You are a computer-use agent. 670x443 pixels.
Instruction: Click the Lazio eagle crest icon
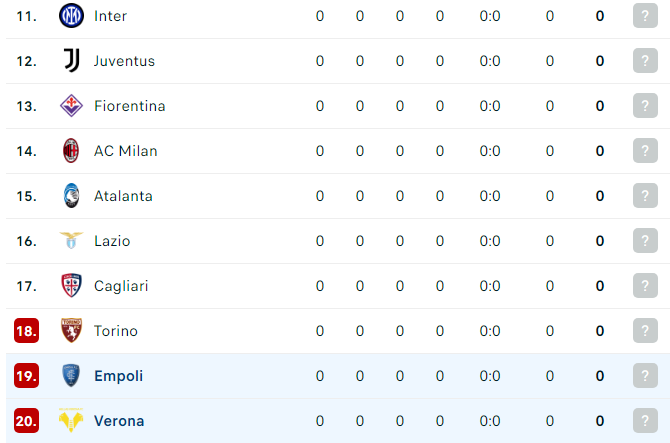71,241
